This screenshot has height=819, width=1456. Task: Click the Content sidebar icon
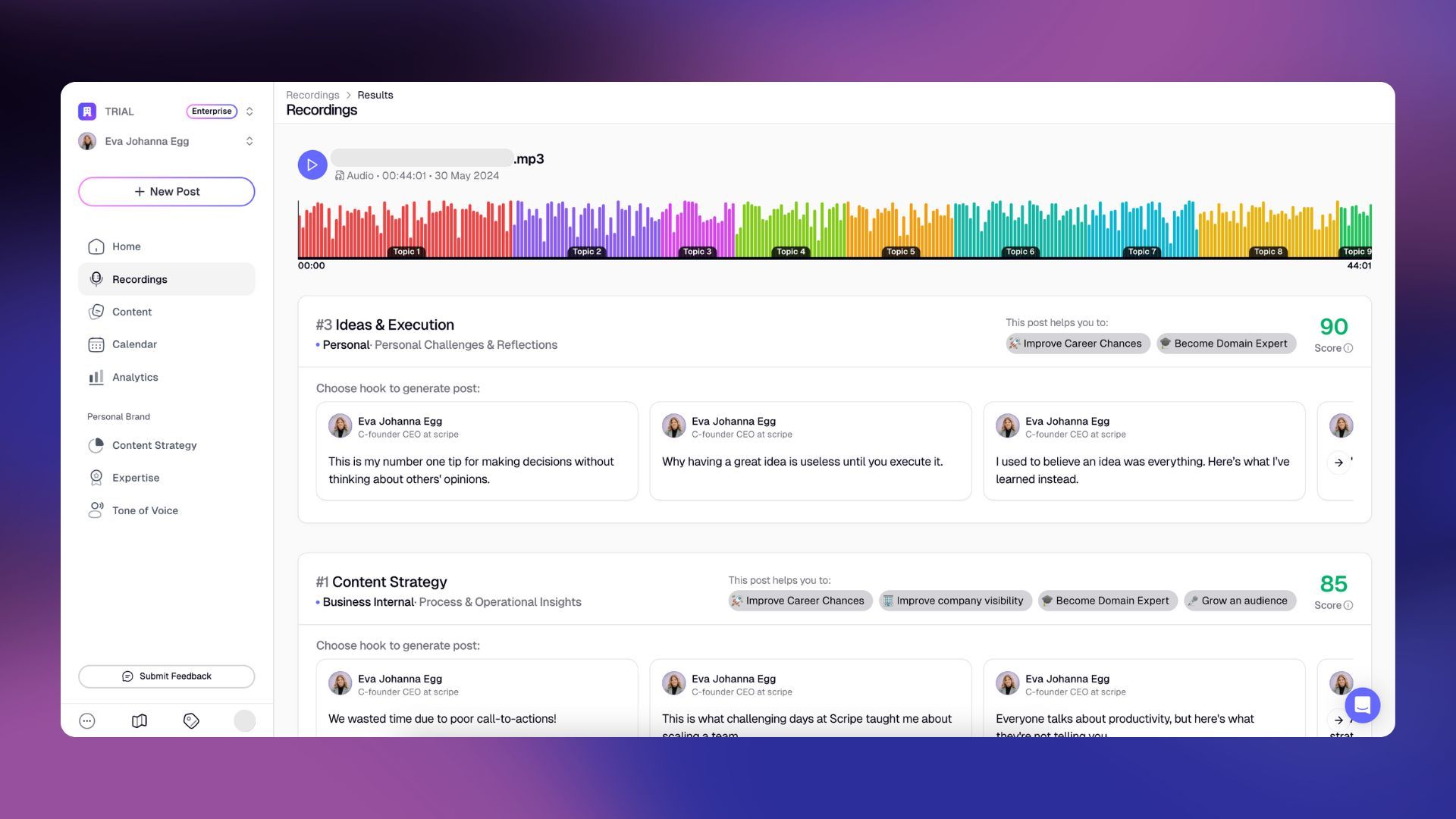coord(96,312)
